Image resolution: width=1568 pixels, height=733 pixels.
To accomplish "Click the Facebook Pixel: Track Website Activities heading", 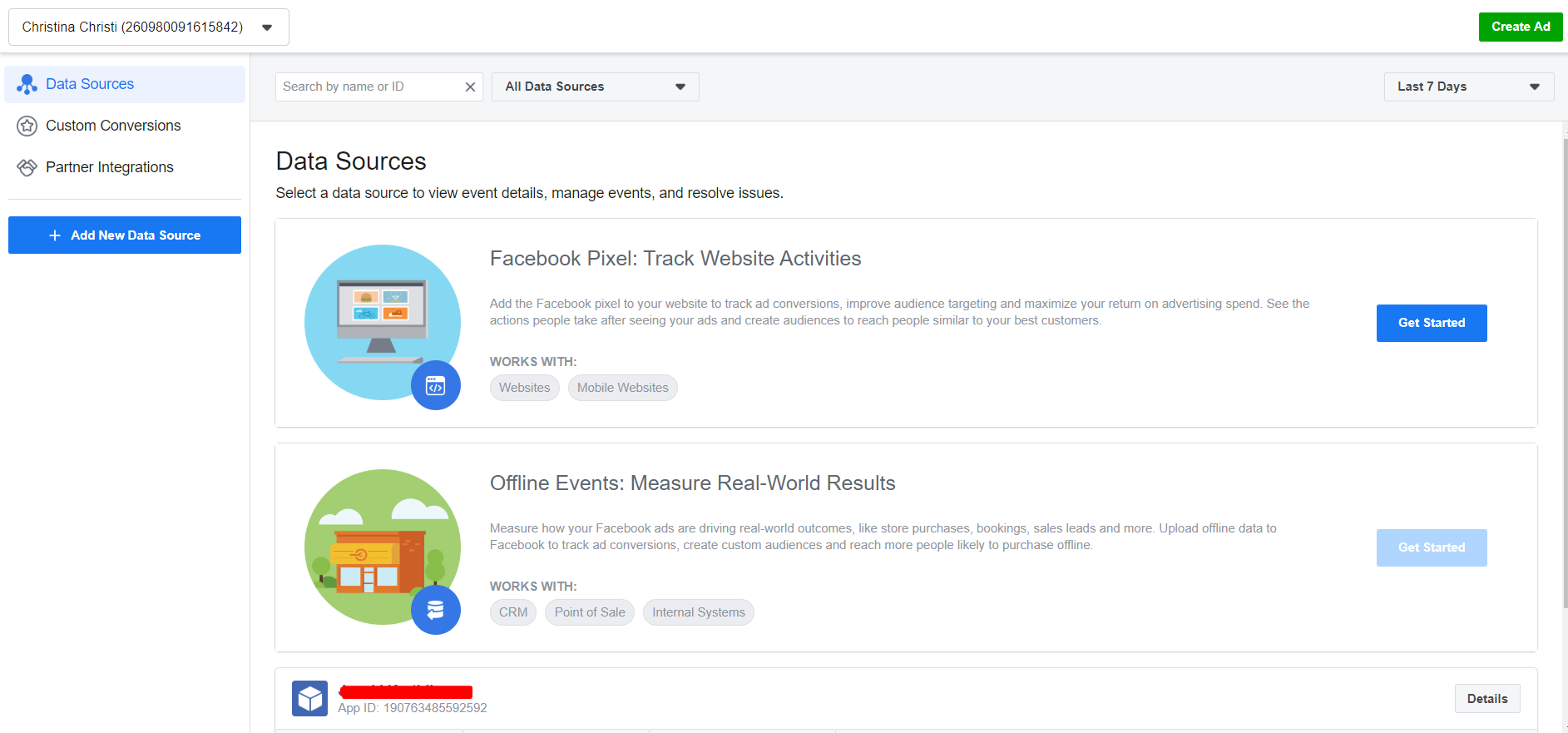I will (x=675, y=259).
